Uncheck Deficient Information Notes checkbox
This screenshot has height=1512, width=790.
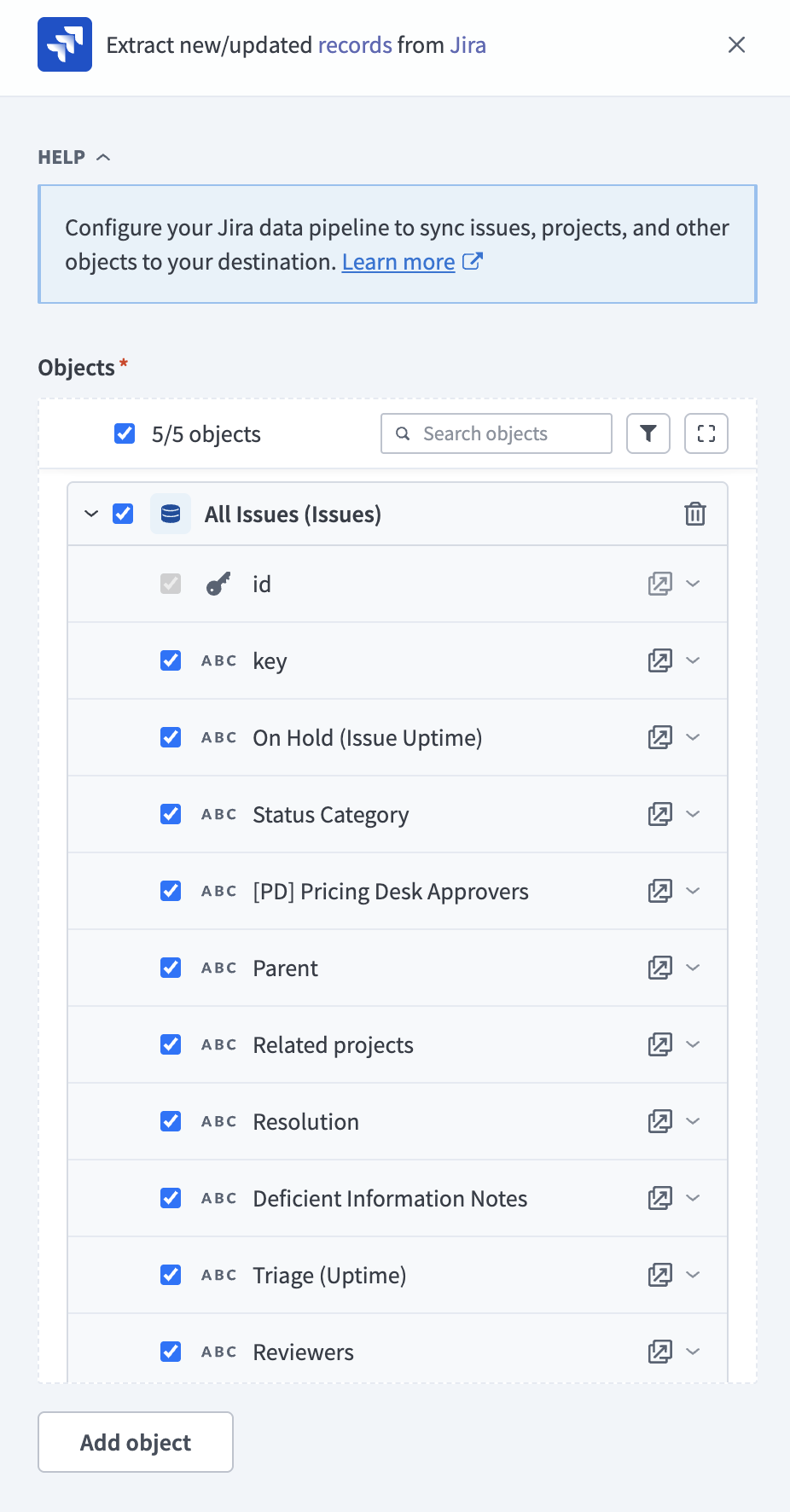pyautogui.click(x=171, y=1198)
